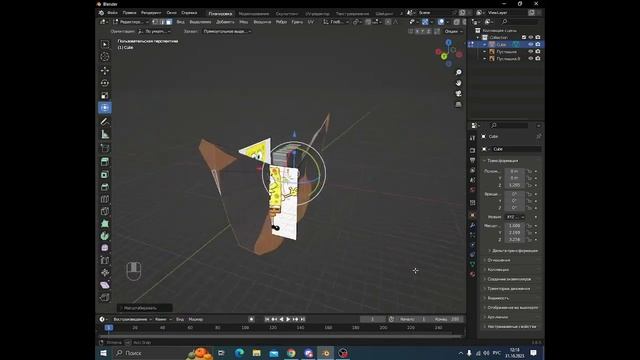Open the Playback popover in the timeline
Screen dimensions: 640x360
tap(133, 319)
